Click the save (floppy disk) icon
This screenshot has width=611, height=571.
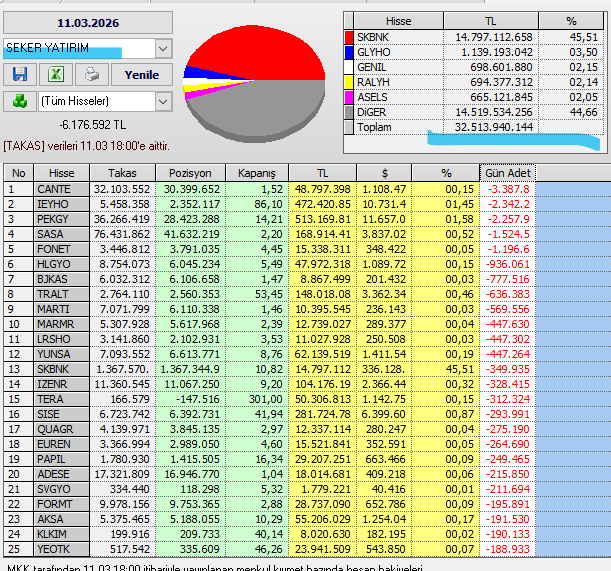(20, 74)
